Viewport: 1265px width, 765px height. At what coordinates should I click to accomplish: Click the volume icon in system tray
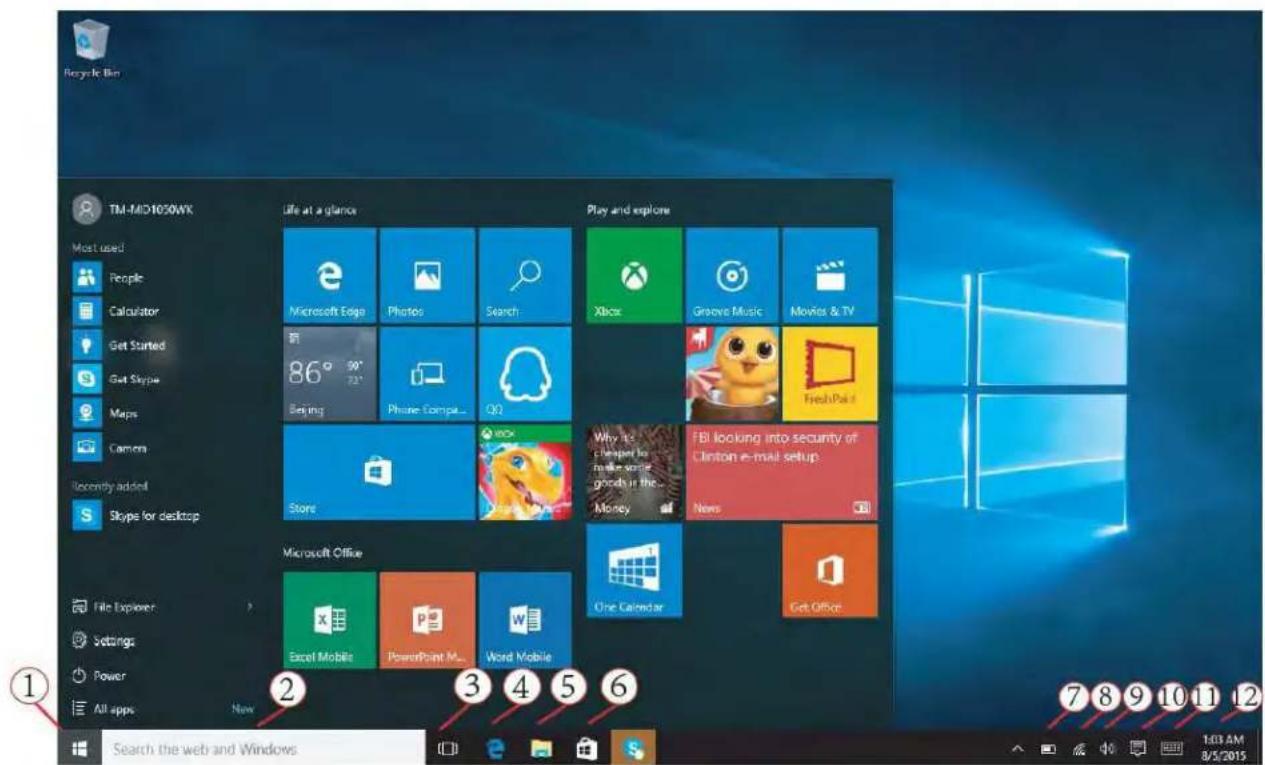[1107, 747]
